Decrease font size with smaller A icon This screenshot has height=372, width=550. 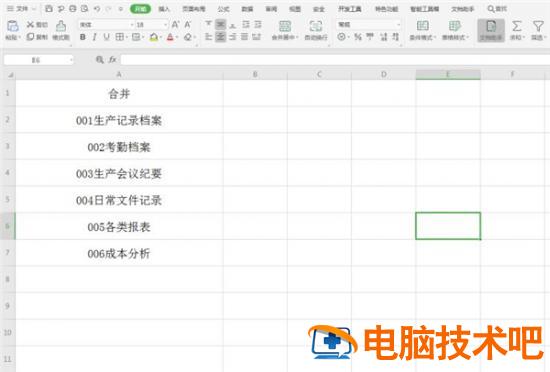click(188, 25)
